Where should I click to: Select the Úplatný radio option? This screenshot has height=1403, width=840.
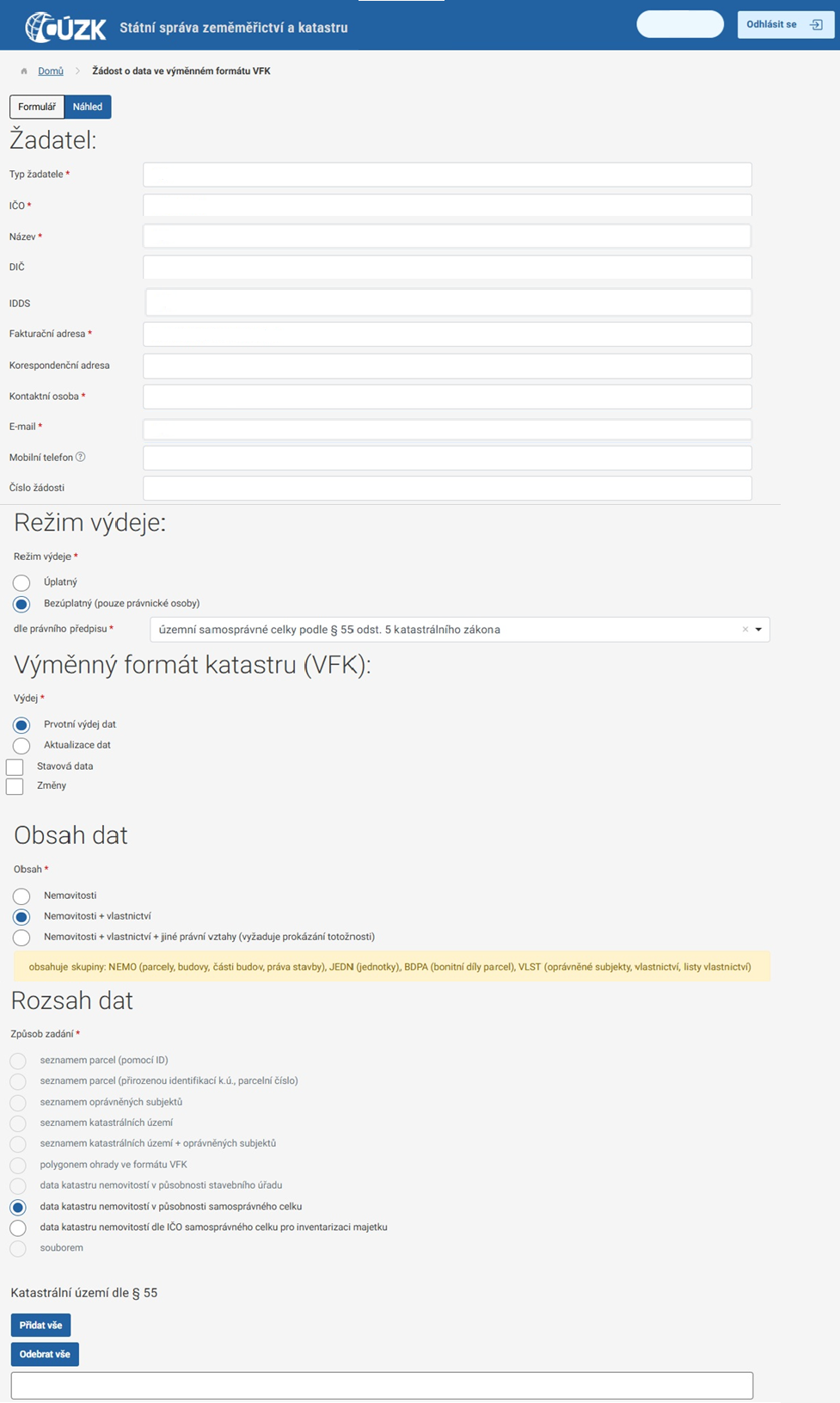(x=21, y=583)
